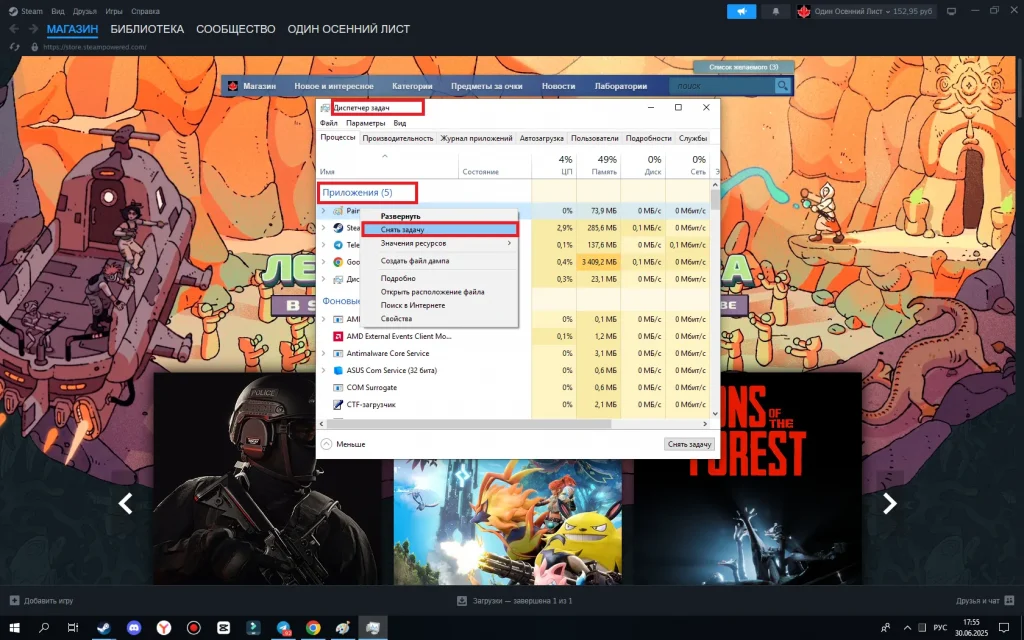Open the БИБЛИОТЕКА section in Steam
The width and height of the screenshot is (1024, 640).
[x=147, y=29]
